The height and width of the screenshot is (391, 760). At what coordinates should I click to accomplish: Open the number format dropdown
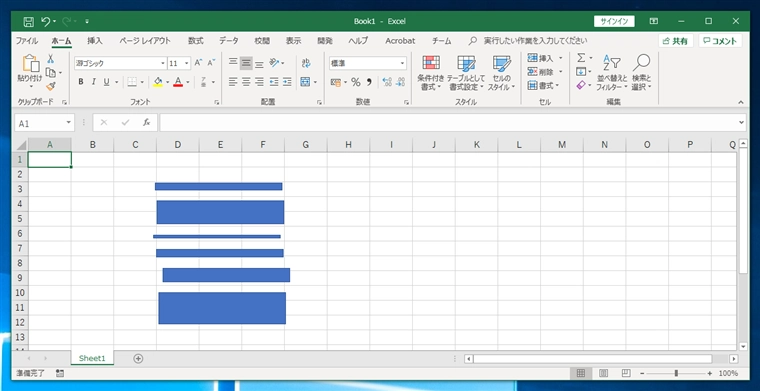(402, 63)
